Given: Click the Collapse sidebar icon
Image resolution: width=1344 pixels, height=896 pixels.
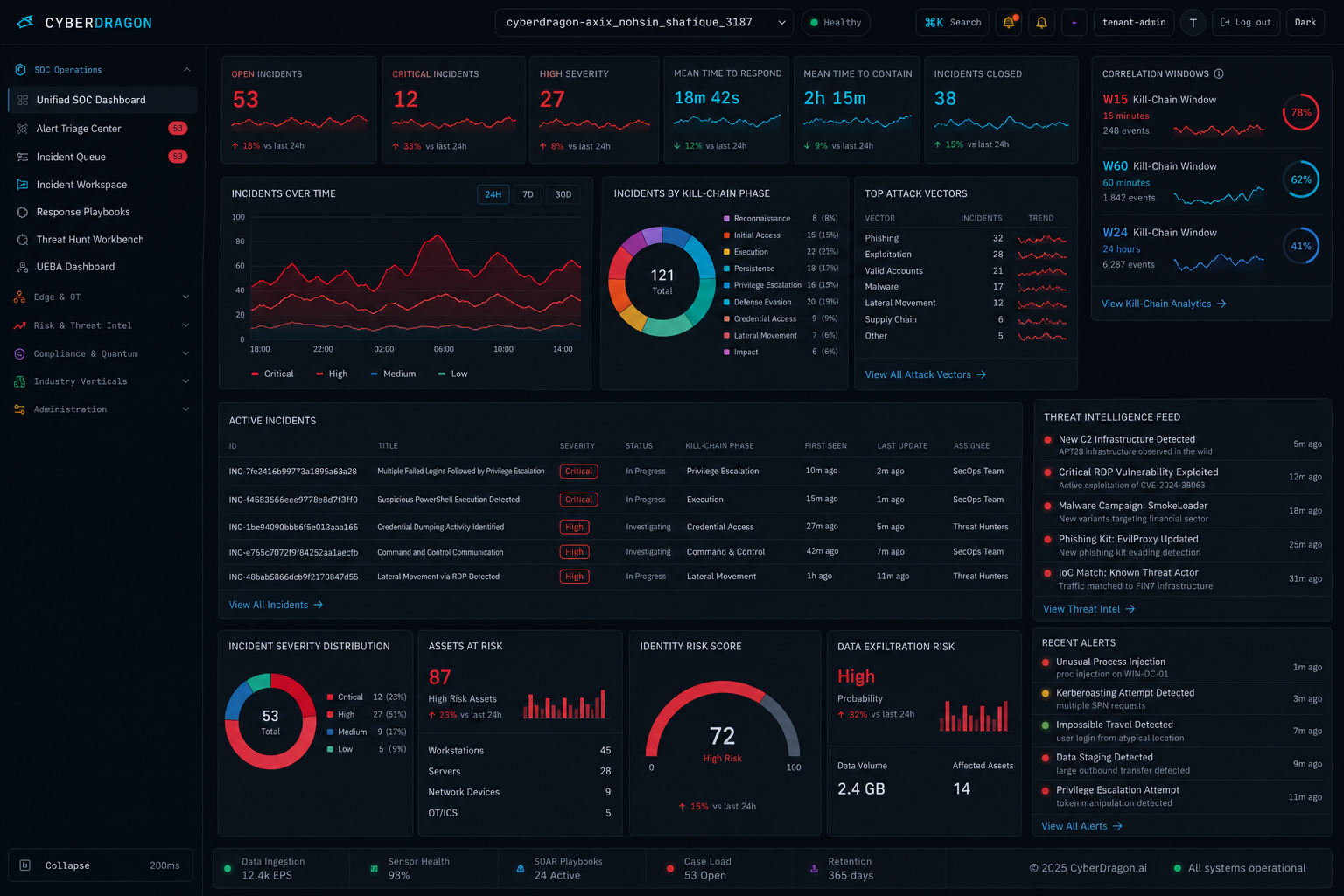Looking at the screenshot, I should pyautogui.click(x=25, y=865).
